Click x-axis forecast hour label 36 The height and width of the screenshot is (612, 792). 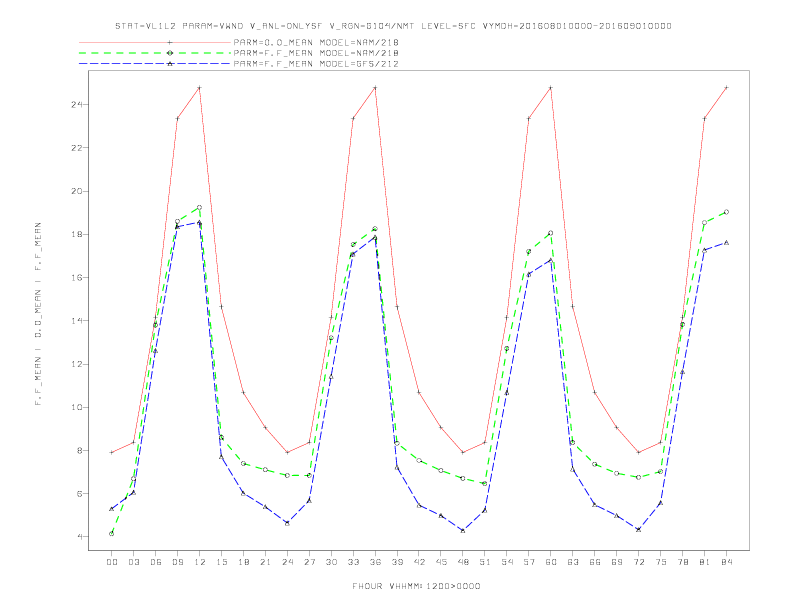coord(375,562)
